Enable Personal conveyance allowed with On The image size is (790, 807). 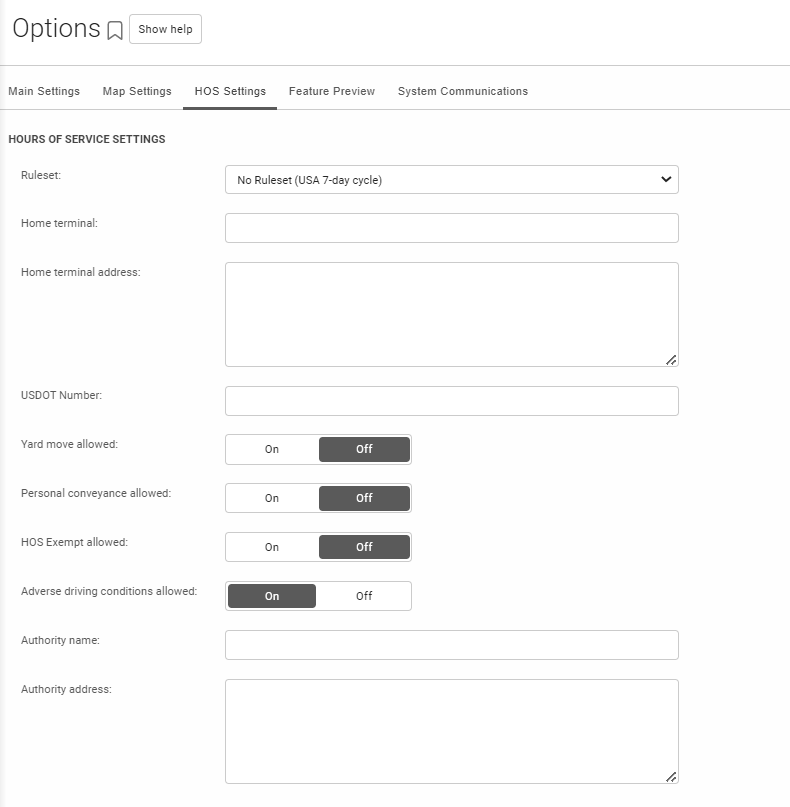[272, 498]
